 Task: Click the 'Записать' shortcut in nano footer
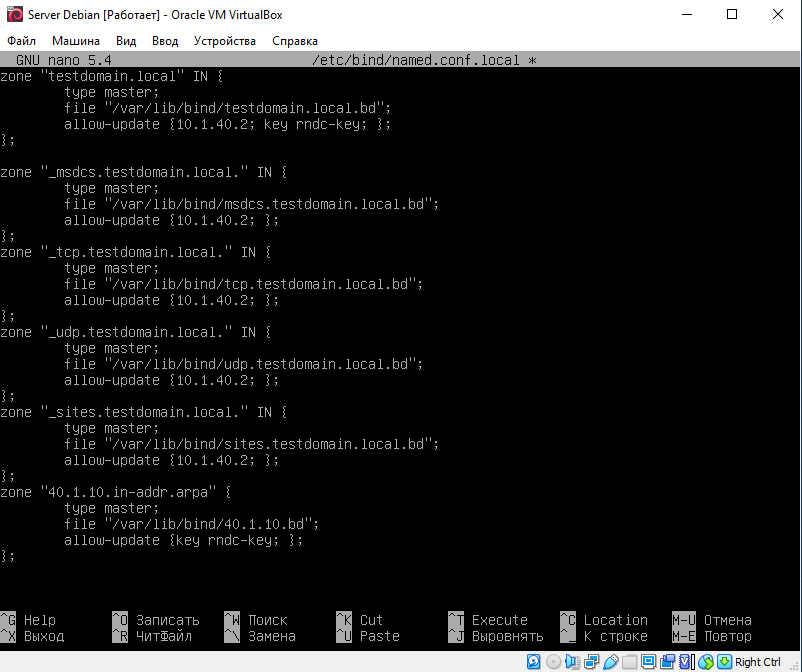167,620
